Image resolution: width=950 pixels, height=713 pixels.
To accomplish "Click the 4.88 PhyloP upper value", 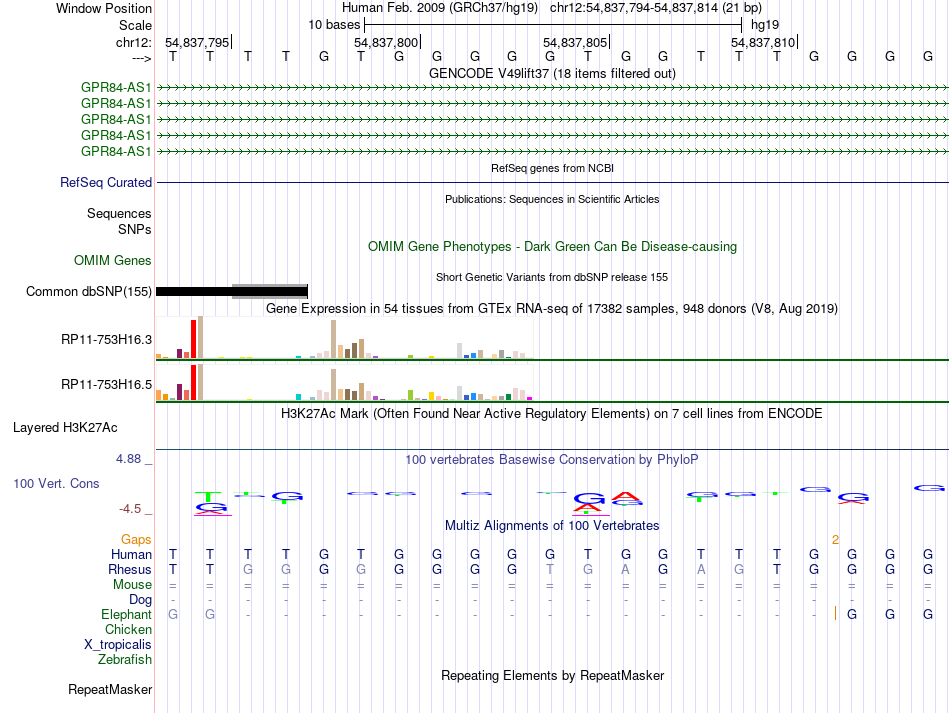I will point(128,459).
